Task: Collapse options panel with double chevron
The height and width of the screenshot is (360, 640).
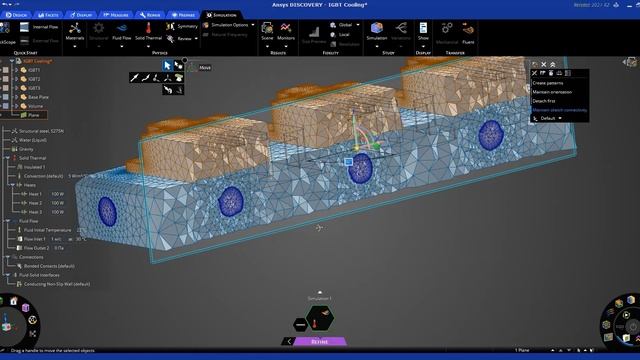Action: click(x=553, y=64)
